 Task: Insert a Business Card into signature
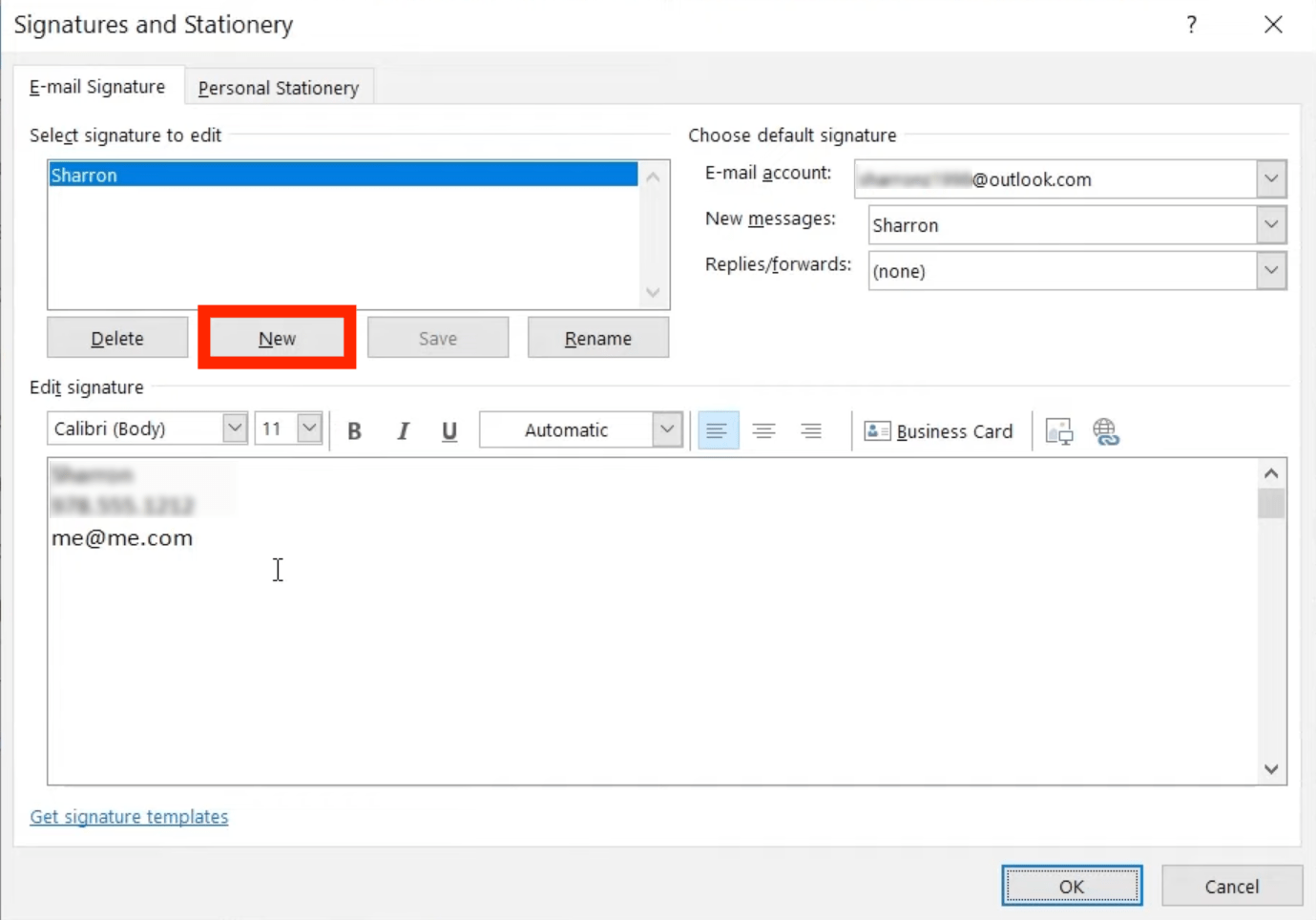pos(938,431)
